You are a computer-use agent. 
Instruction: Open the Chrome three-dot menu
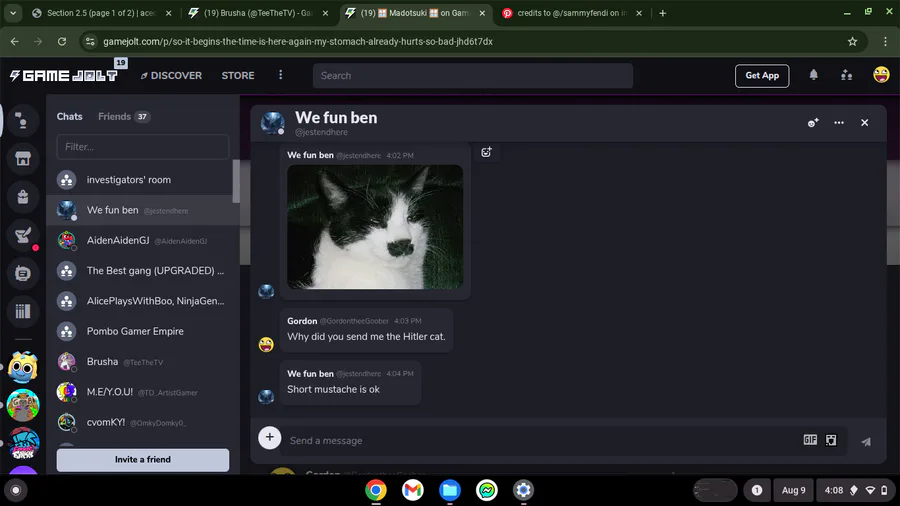point(885,41)
